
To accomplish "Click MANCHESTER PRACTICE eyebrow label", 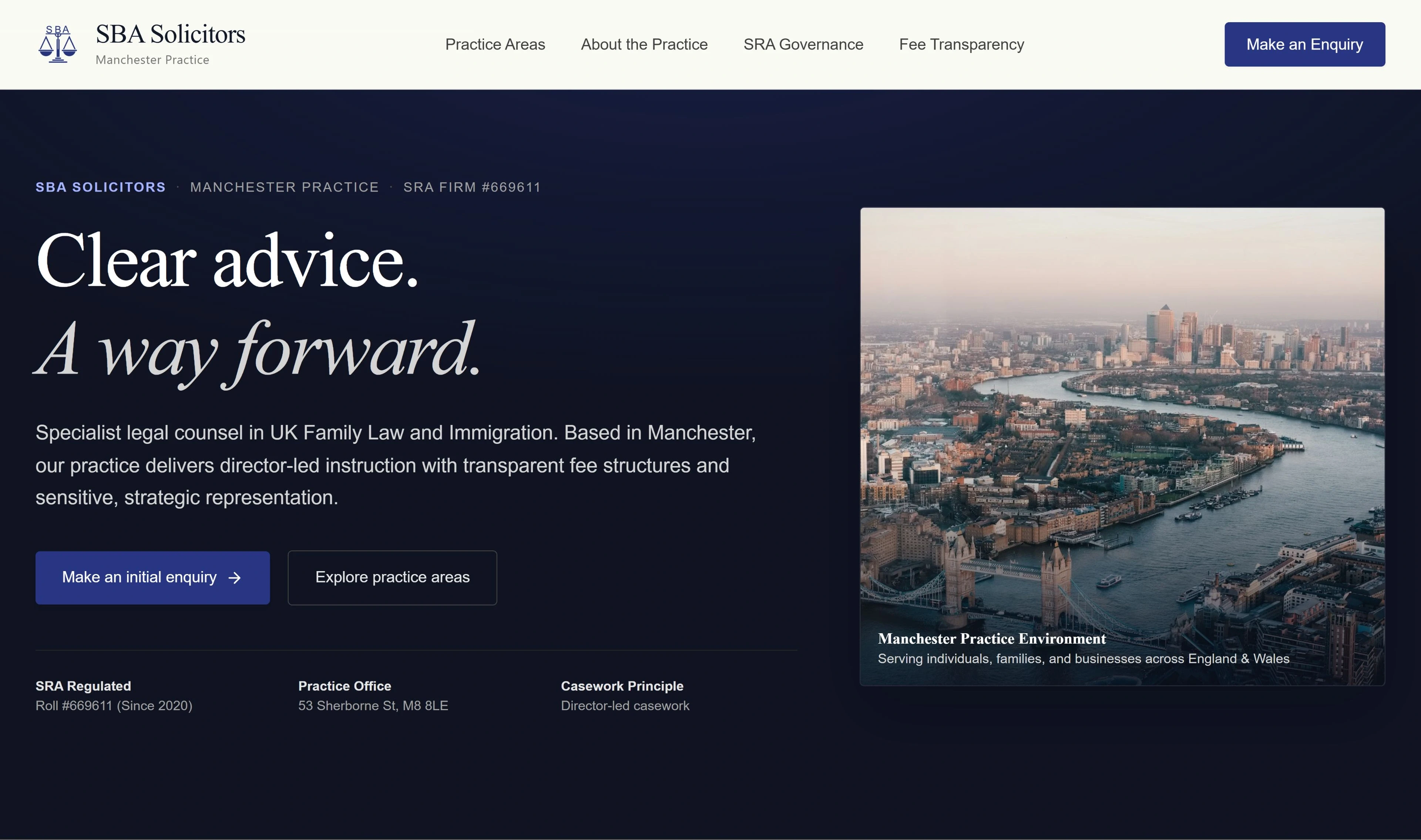I will pos(284,188).
